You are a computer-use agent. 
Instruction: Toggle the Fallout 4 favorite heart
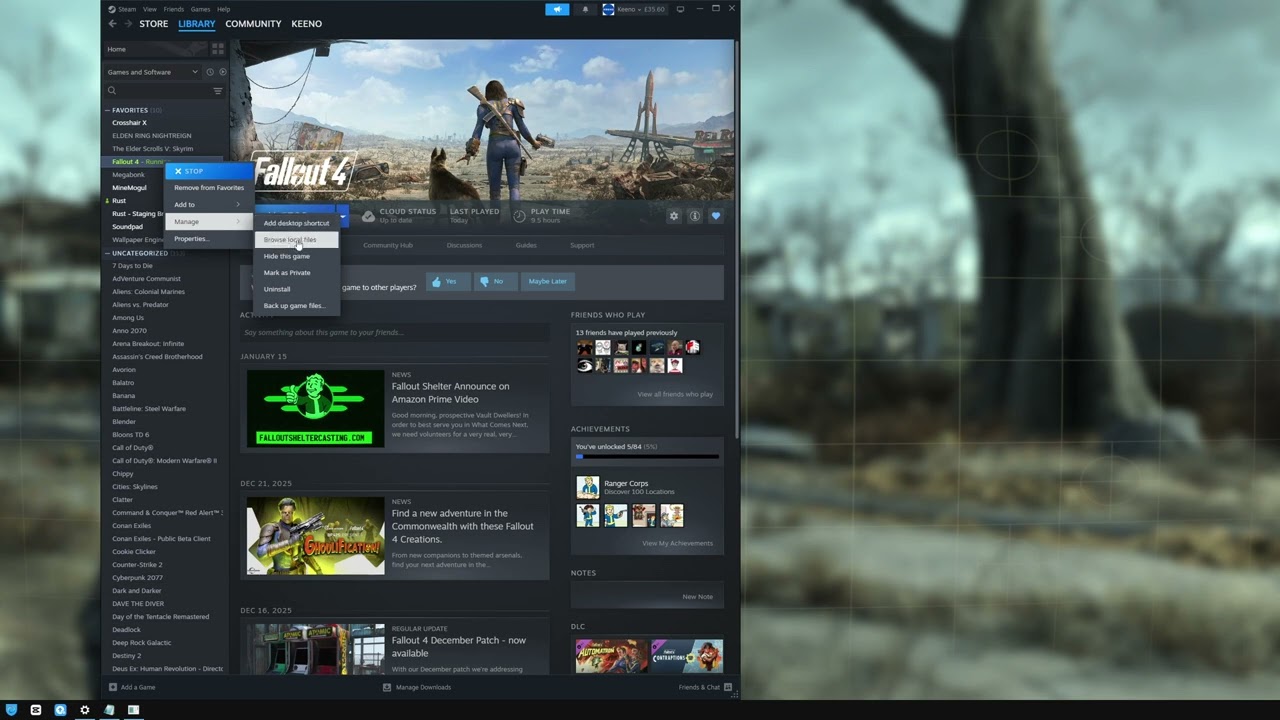click(715, 216)
